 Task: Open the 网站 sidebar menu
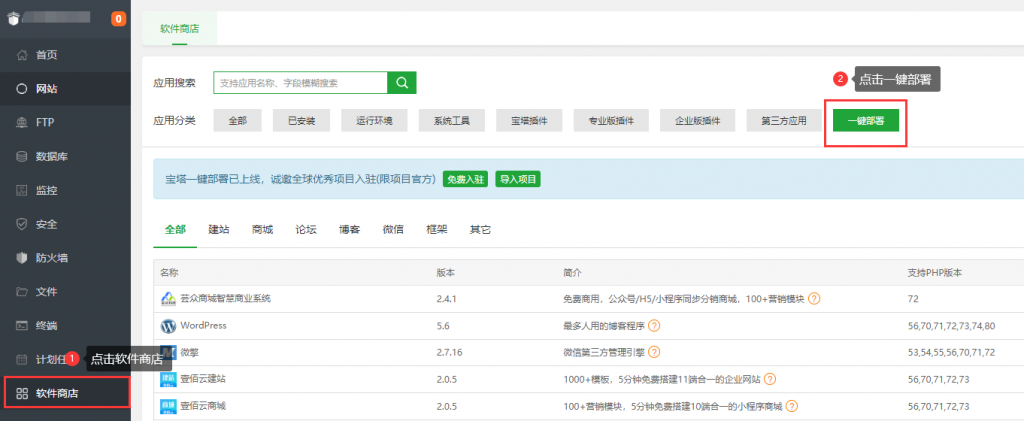point(65,89)
